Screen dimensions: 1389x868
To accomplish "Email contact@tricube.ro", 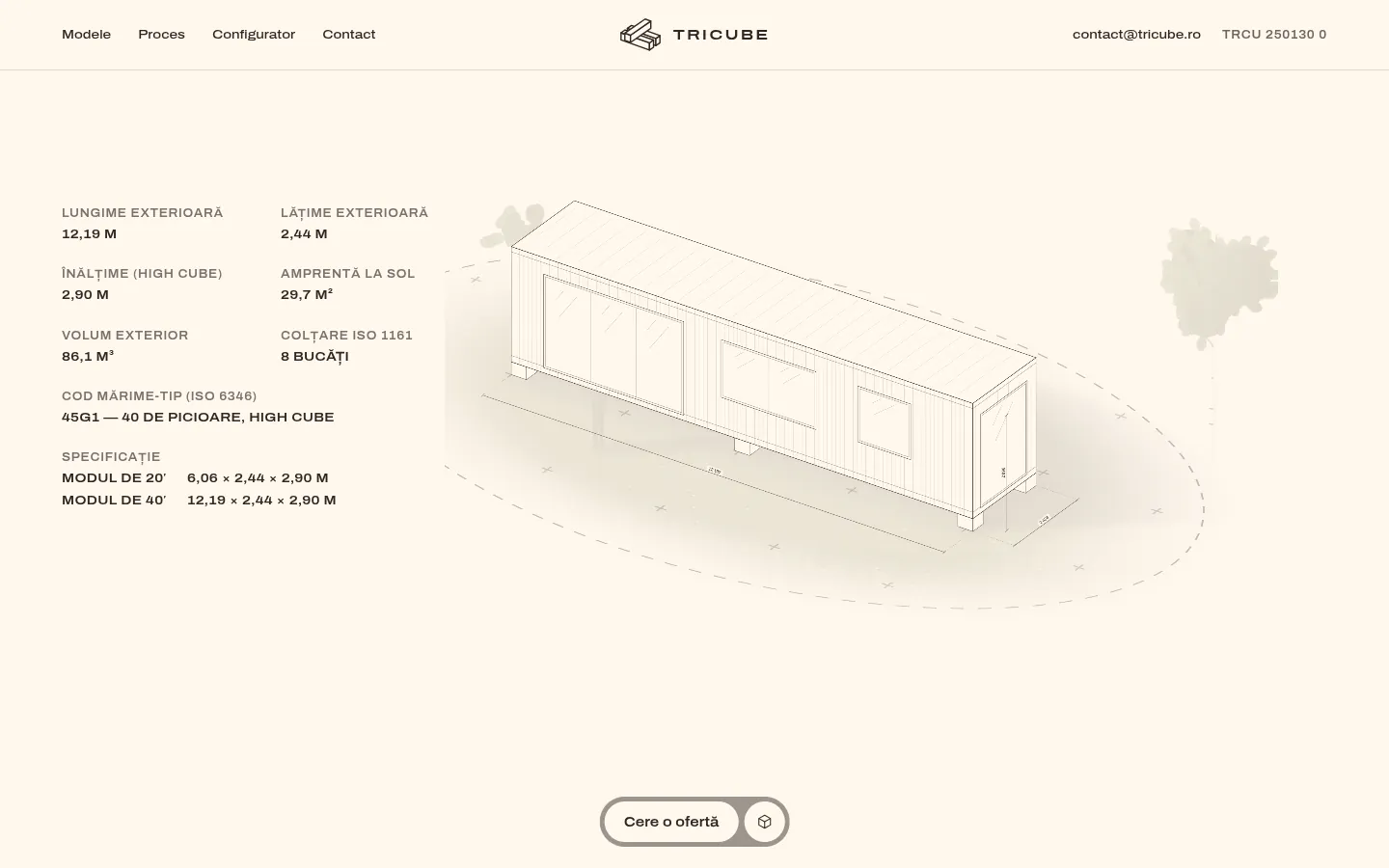I will [x=1136, y=35].
